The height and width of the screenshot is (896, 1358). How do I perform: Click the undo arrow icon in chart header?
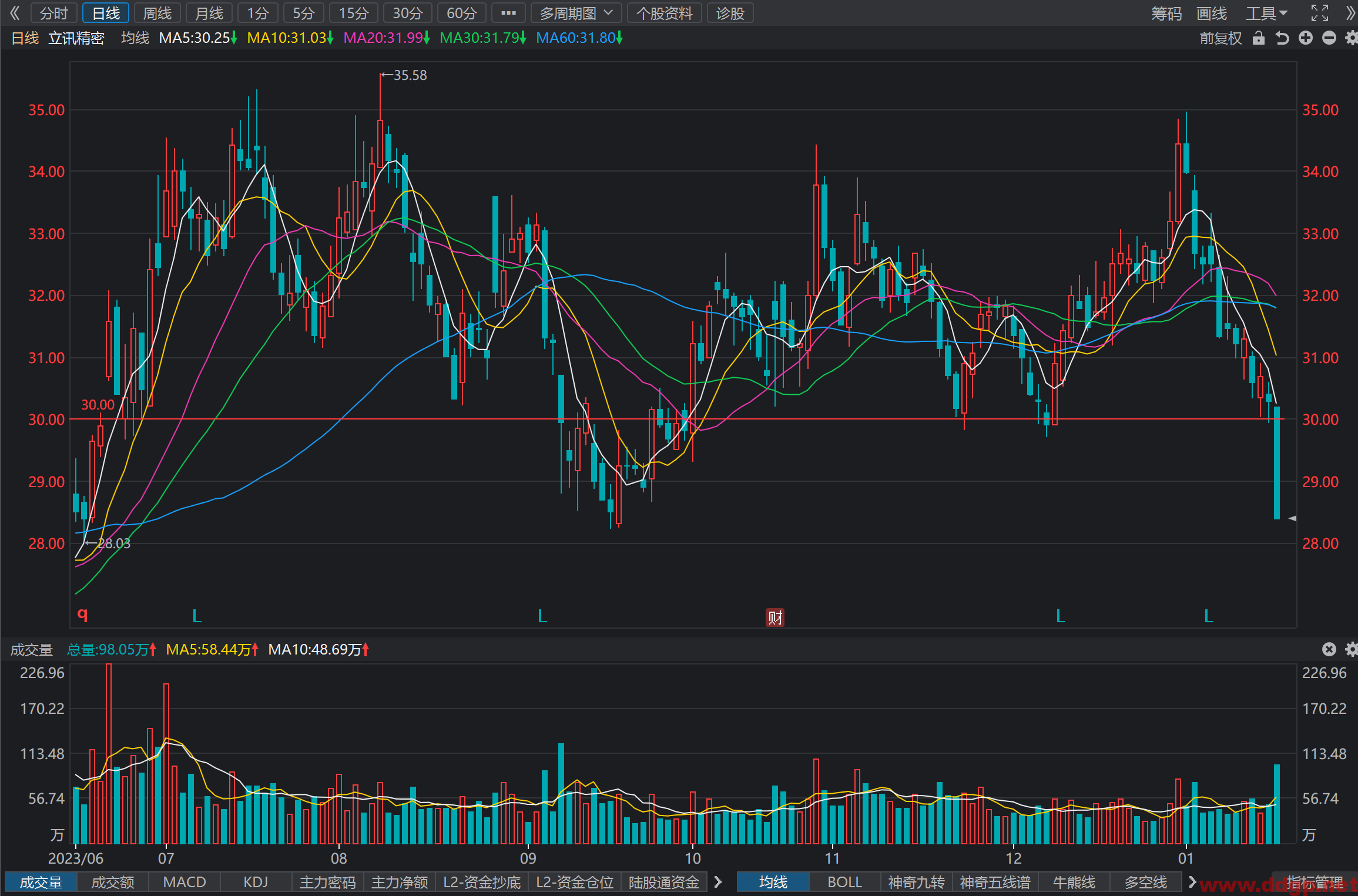[x=1282, y=38]
